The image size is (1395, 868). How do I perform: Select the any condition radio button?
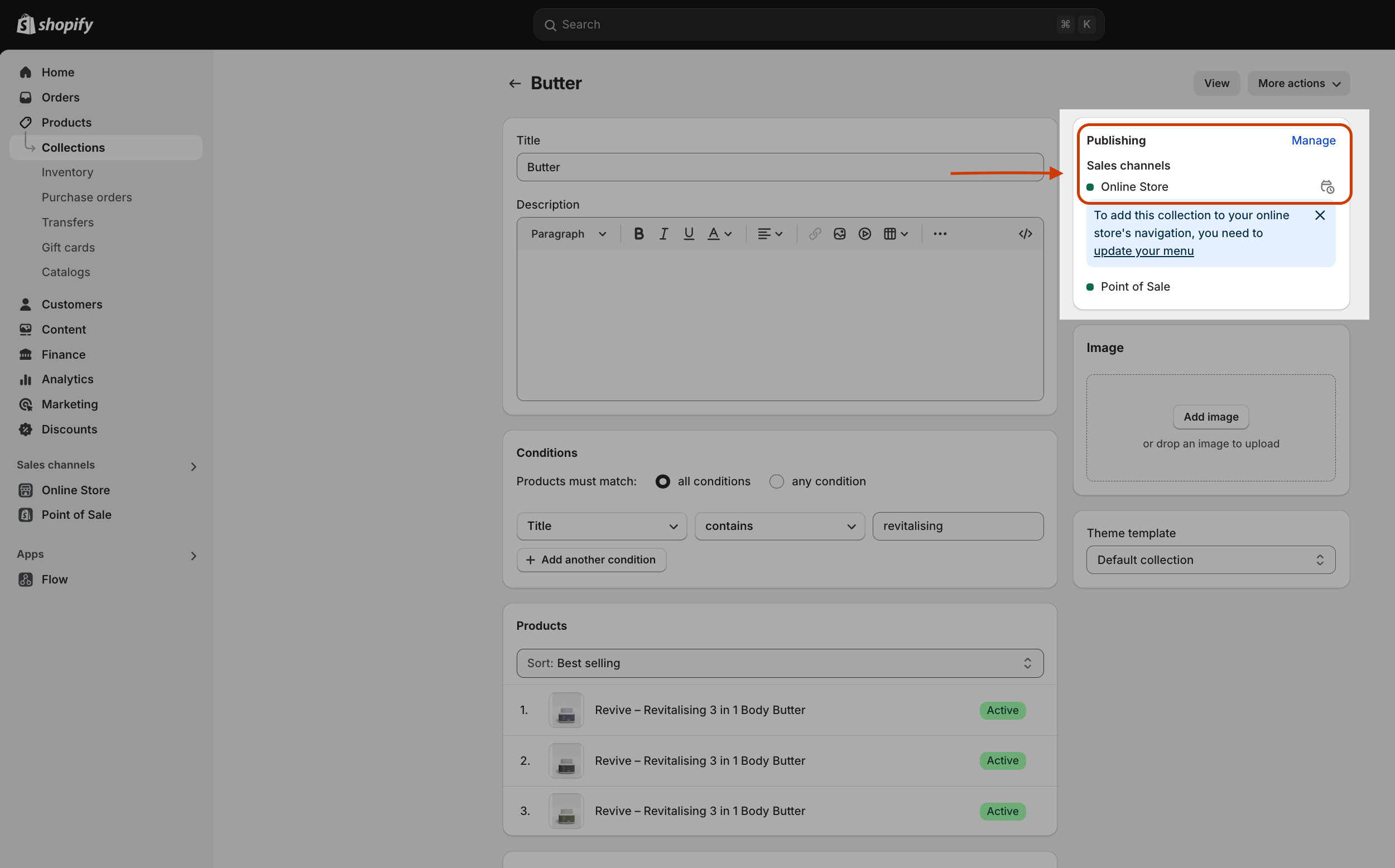click(x=777, y=481)
